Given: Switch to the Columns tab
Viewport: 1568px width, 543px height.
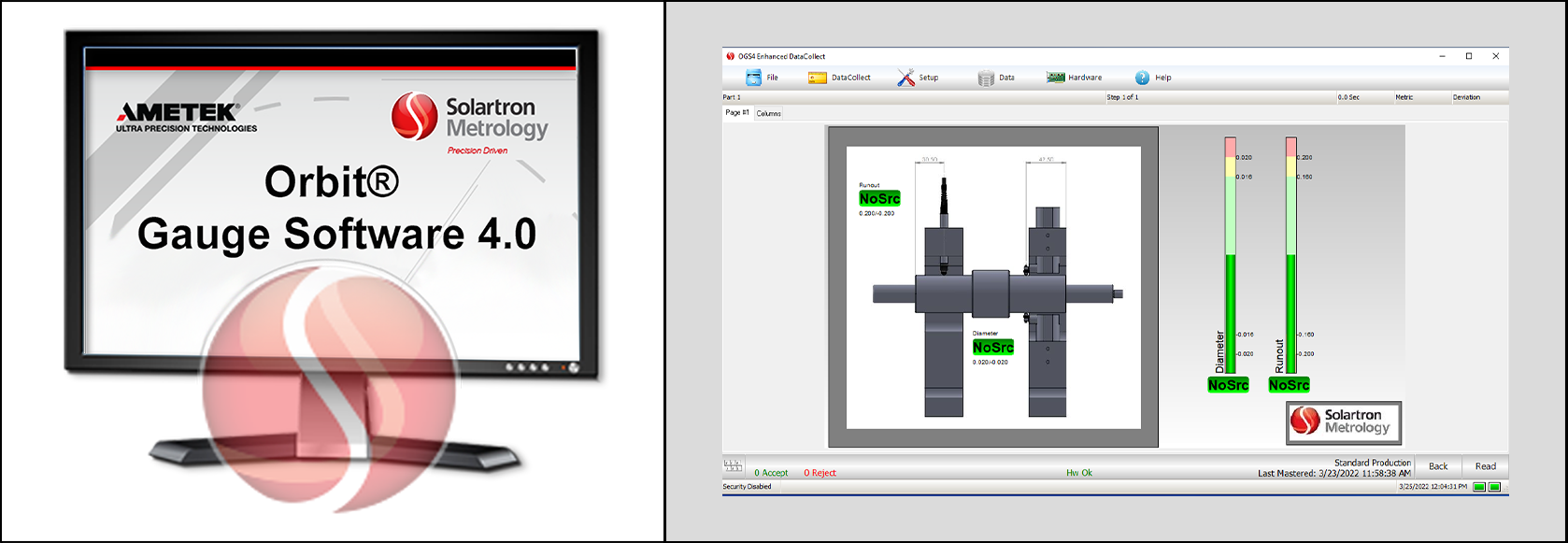Looking at the screenshot, I should click(768, 113).
